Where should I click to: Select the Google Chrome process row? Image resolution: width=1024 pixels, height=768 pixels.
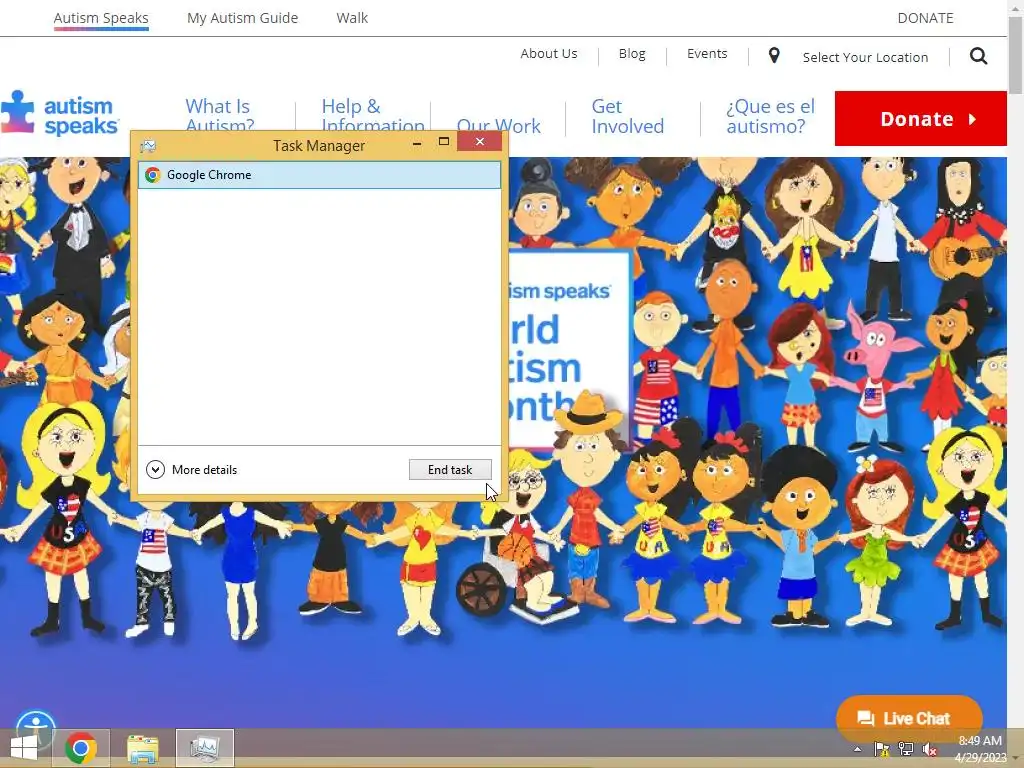(x=319, y=175)
